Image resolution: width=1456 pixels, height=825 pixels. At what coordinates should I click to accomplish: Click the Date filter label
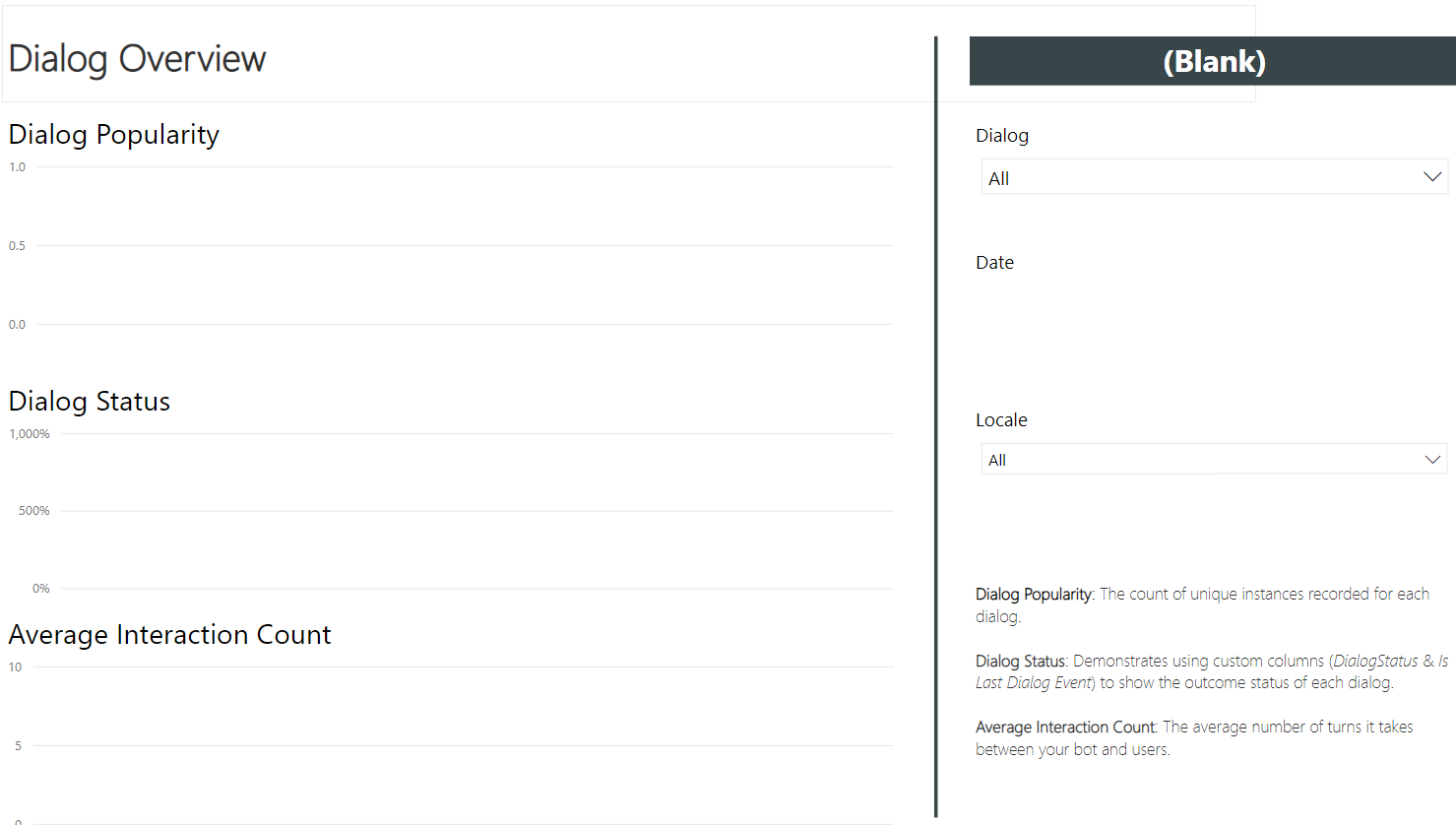tap(994, 262)
